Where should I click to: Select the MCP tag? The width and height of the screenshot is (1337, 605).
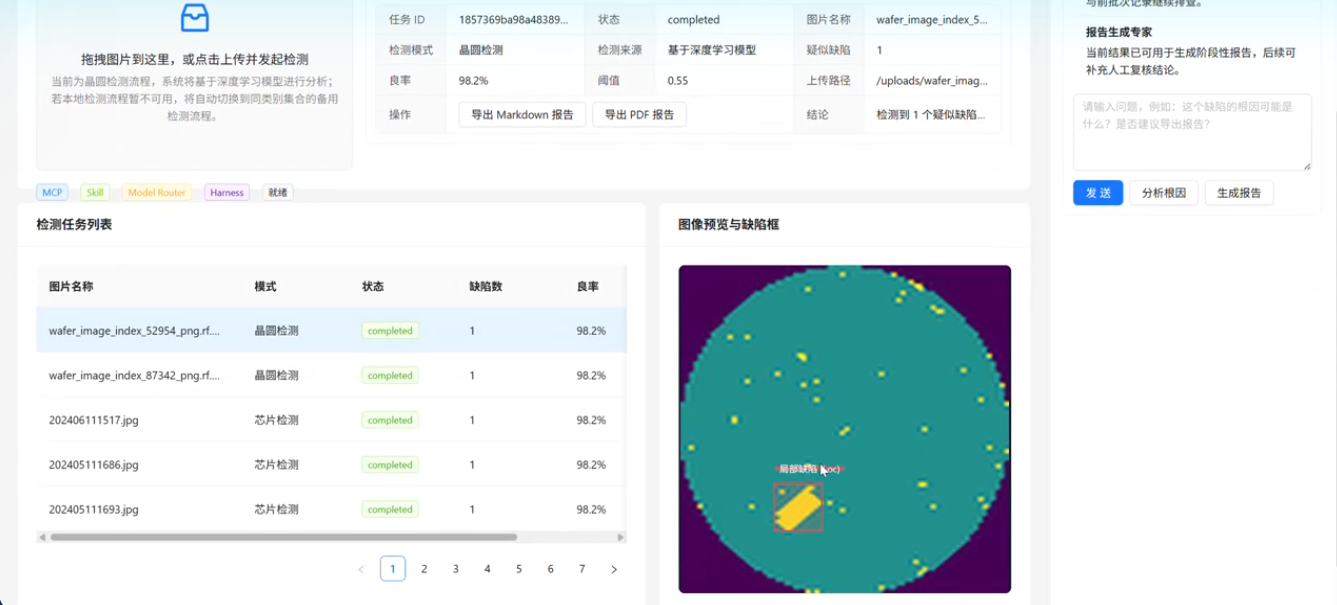(x=52, y=192)
